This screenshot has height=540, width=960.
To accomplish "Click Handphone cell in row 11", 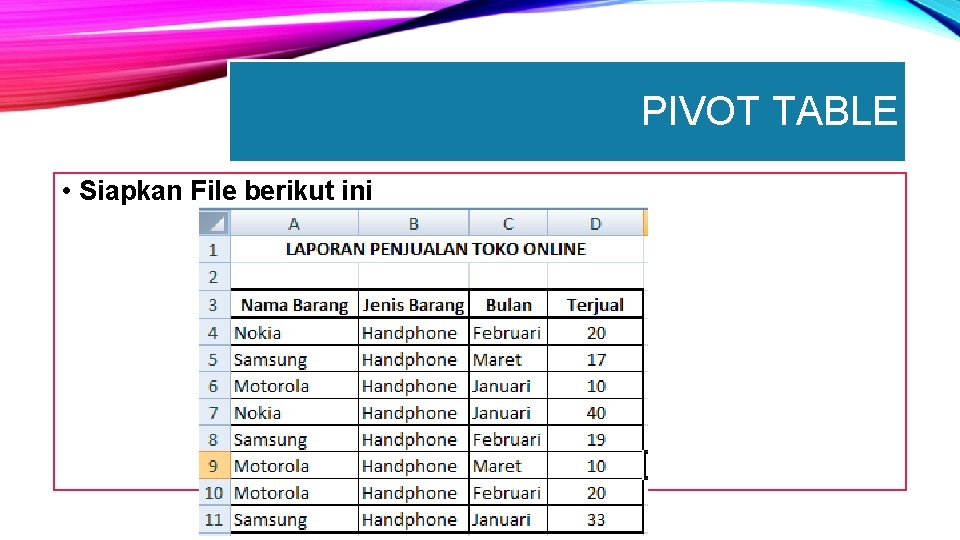I will (x=413, y=519).
